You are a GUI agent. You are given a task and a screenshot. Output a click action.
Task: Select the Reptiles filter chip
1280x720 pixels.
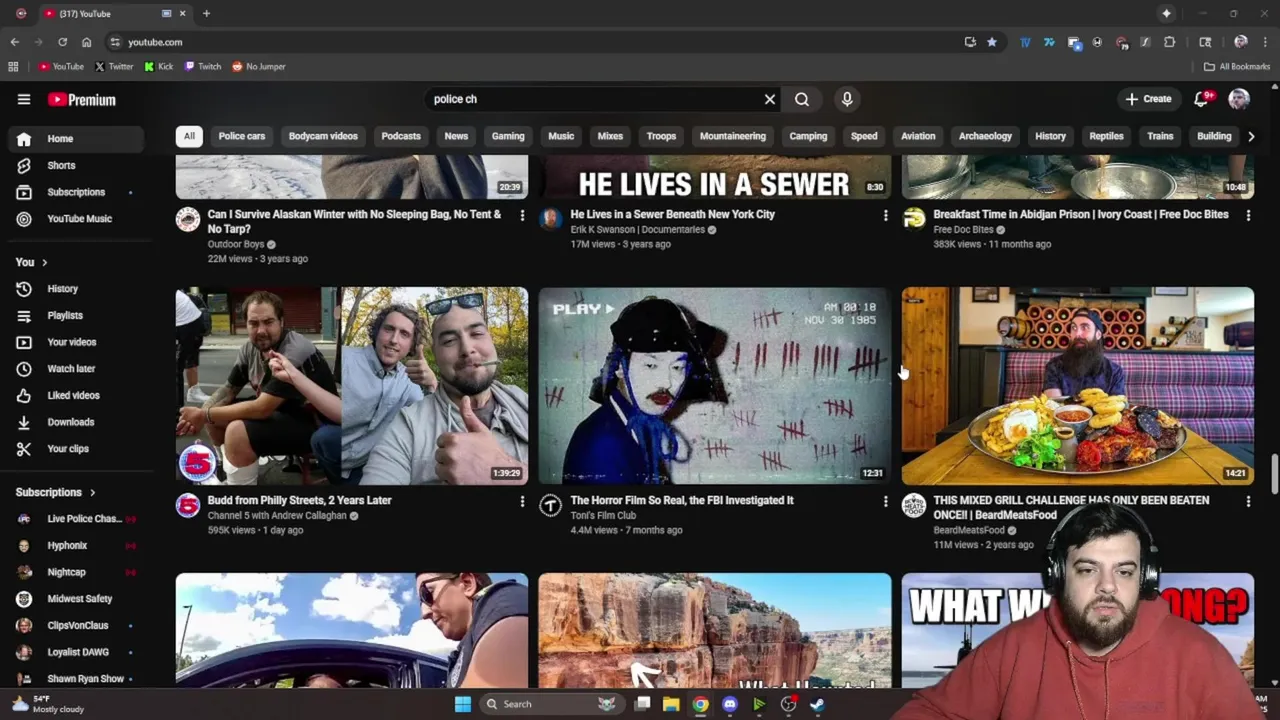click(1106, 136)
